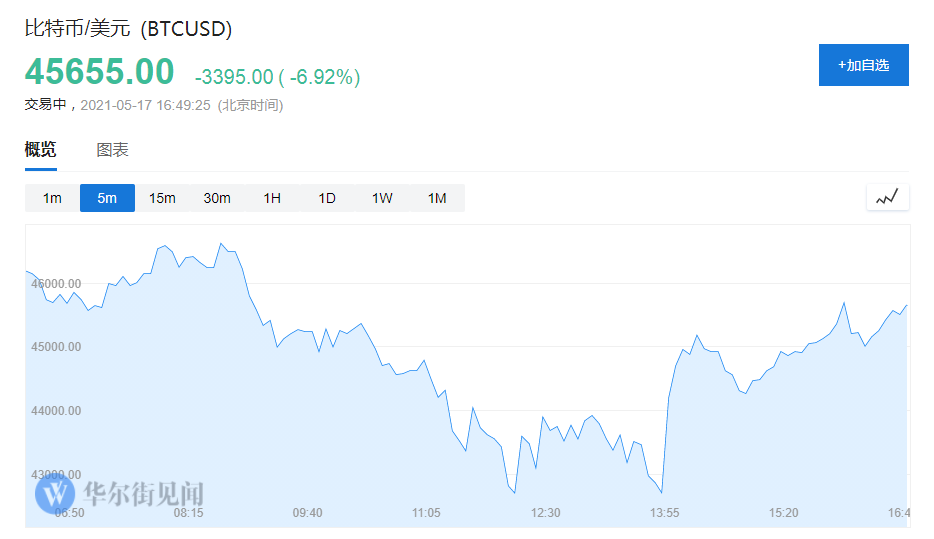Click the 13:55 time axis label

click(665, 513)
